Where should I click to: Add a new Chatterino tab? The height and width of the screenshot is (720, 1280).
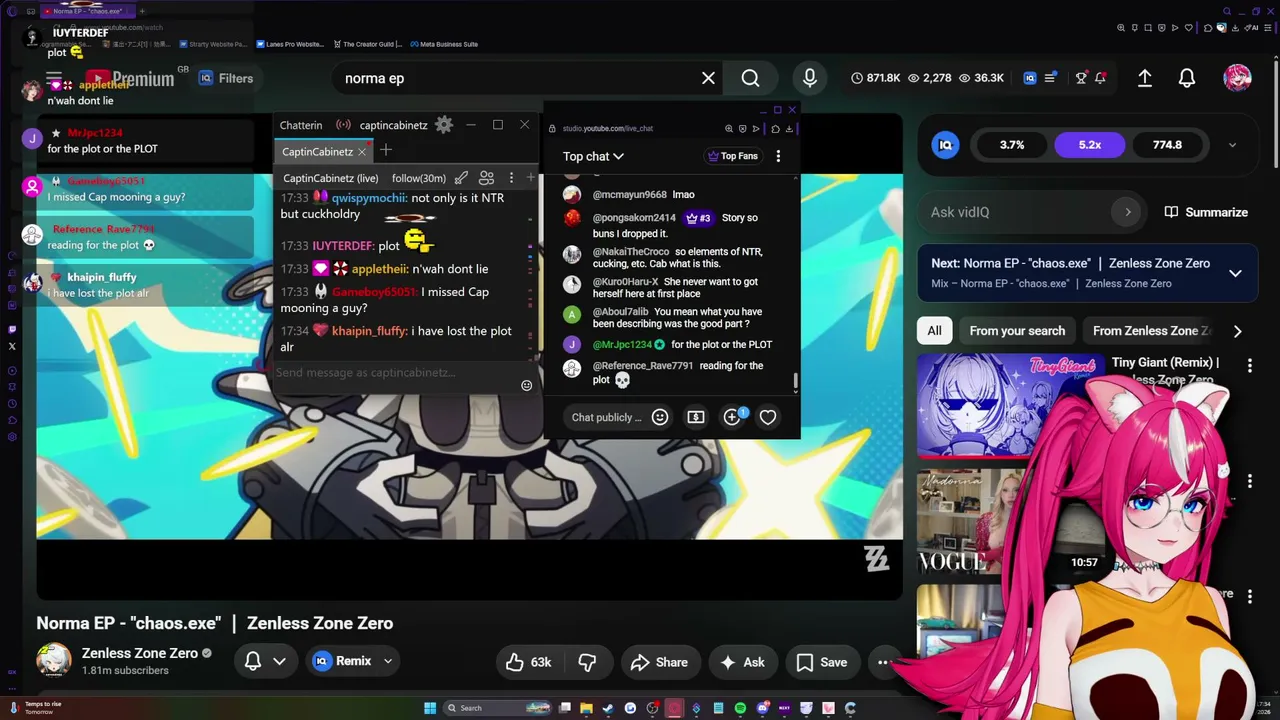coord(386,151)
